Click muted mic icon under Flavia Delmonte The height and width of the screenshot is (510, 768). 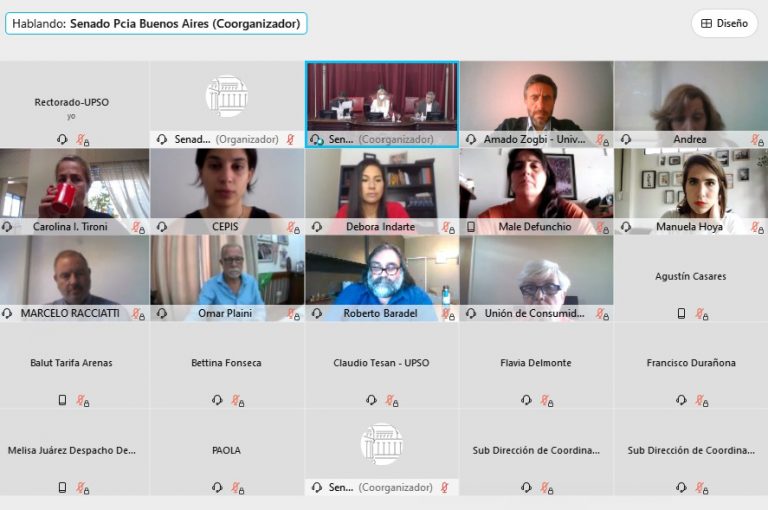coord(547,401)
